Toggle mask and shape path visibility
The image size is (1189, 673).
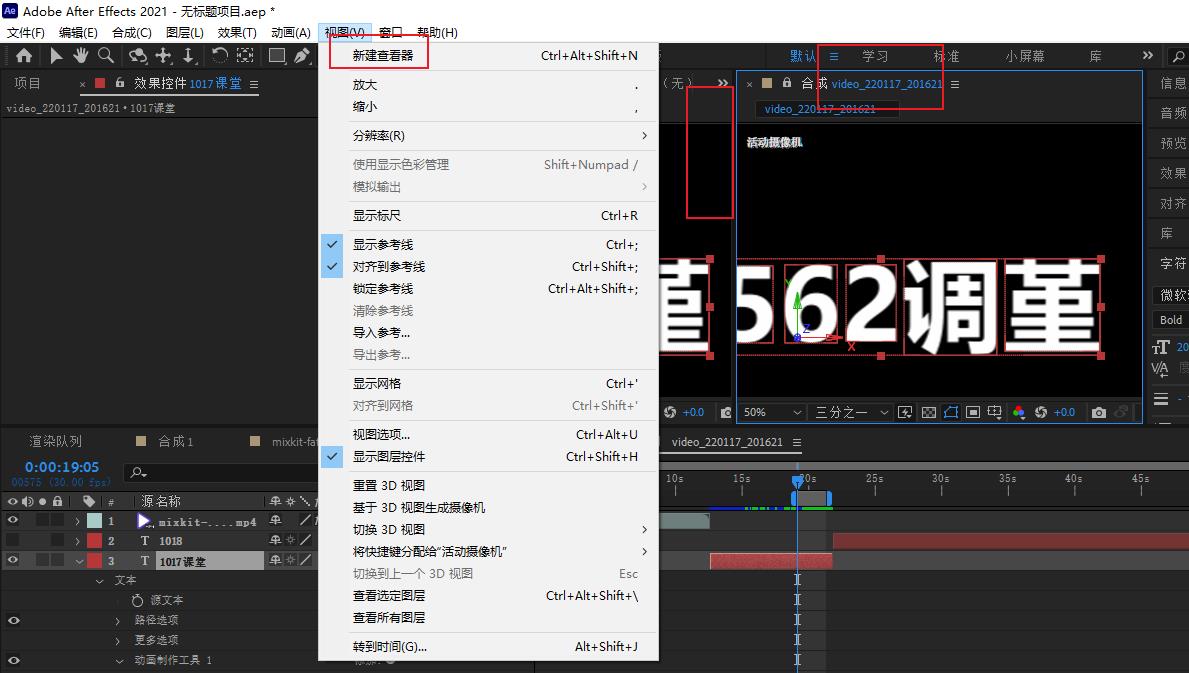point(951,412)
